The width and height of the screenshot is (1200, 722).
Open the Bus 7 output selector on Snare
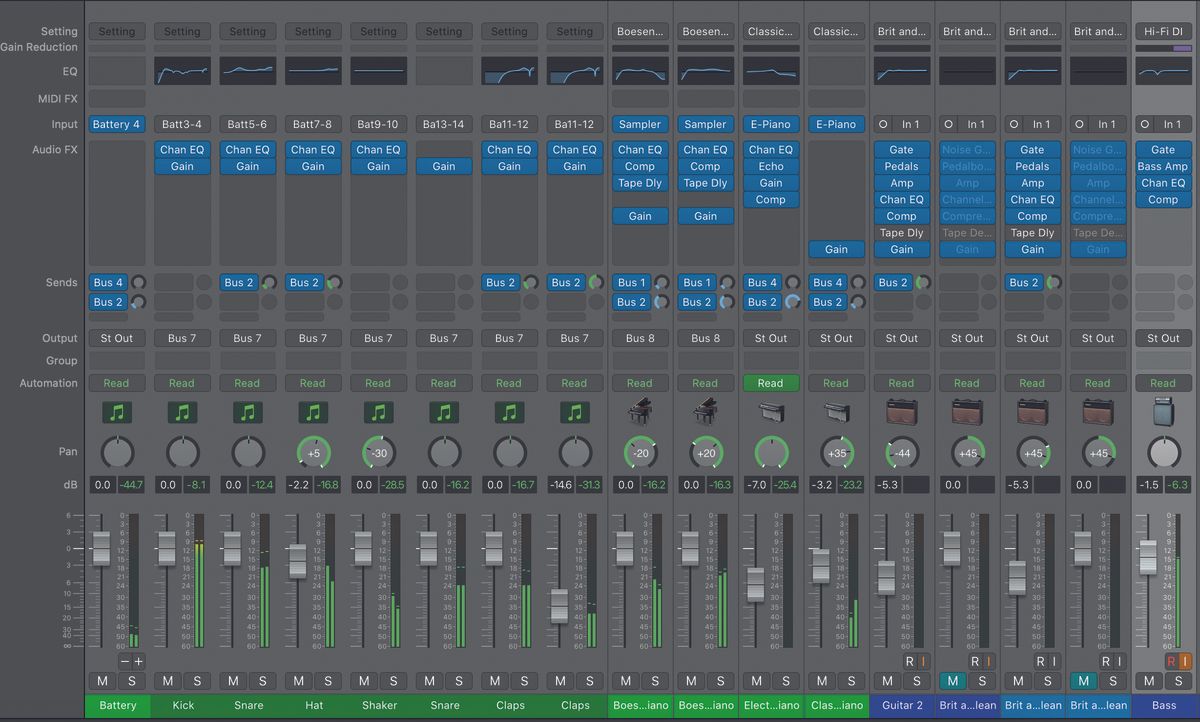tap(247, 338)
